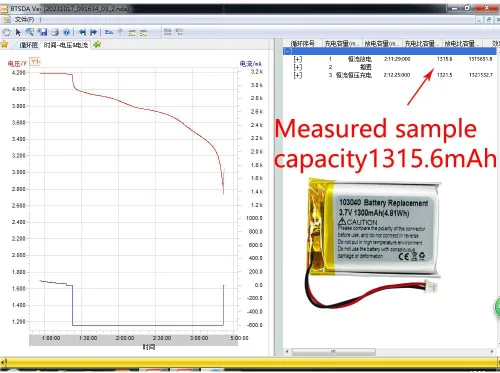Screen dimensions: 500x373
Task: Click the blue left arrow toolbar icon
Action: [82, 32]
